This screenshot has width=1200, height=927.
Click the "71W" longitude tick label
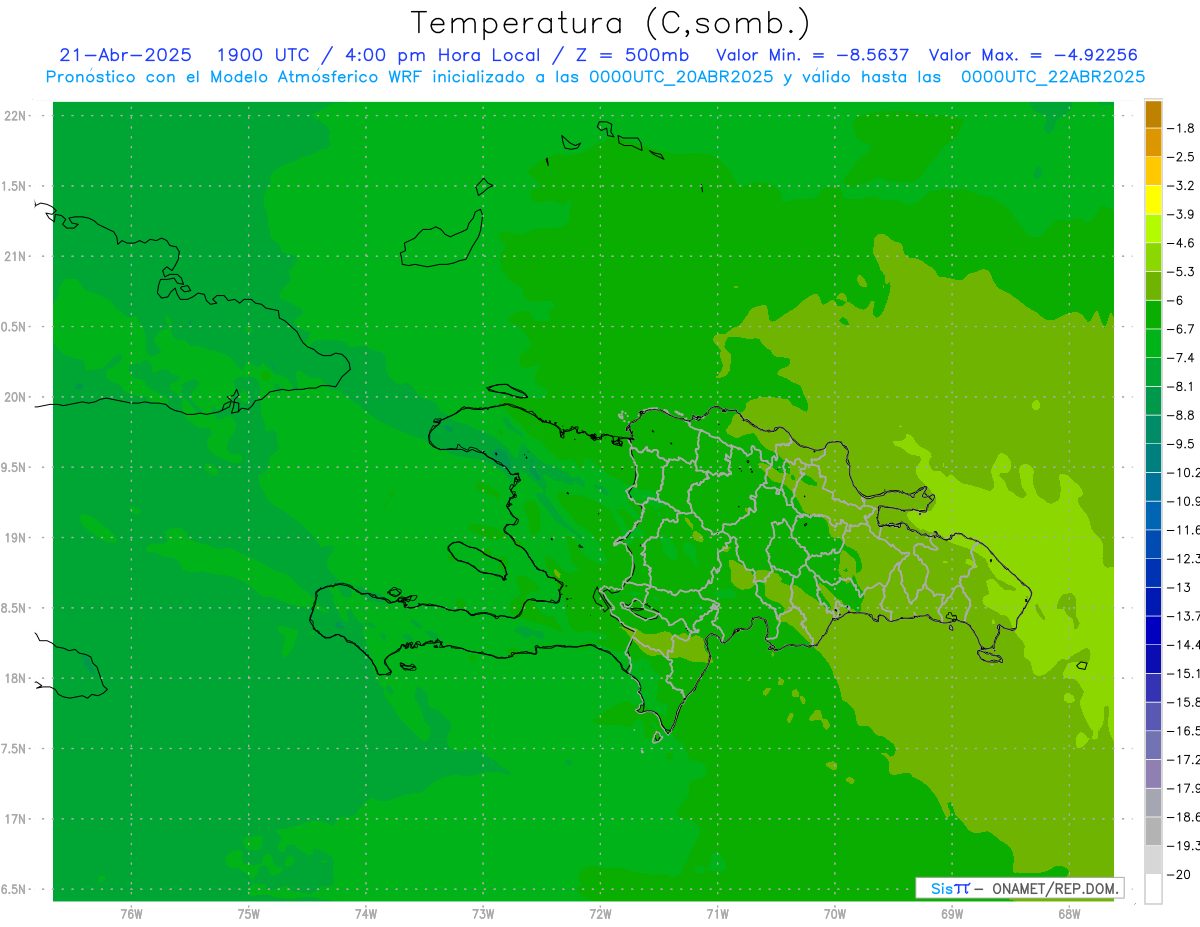(717, 914)
